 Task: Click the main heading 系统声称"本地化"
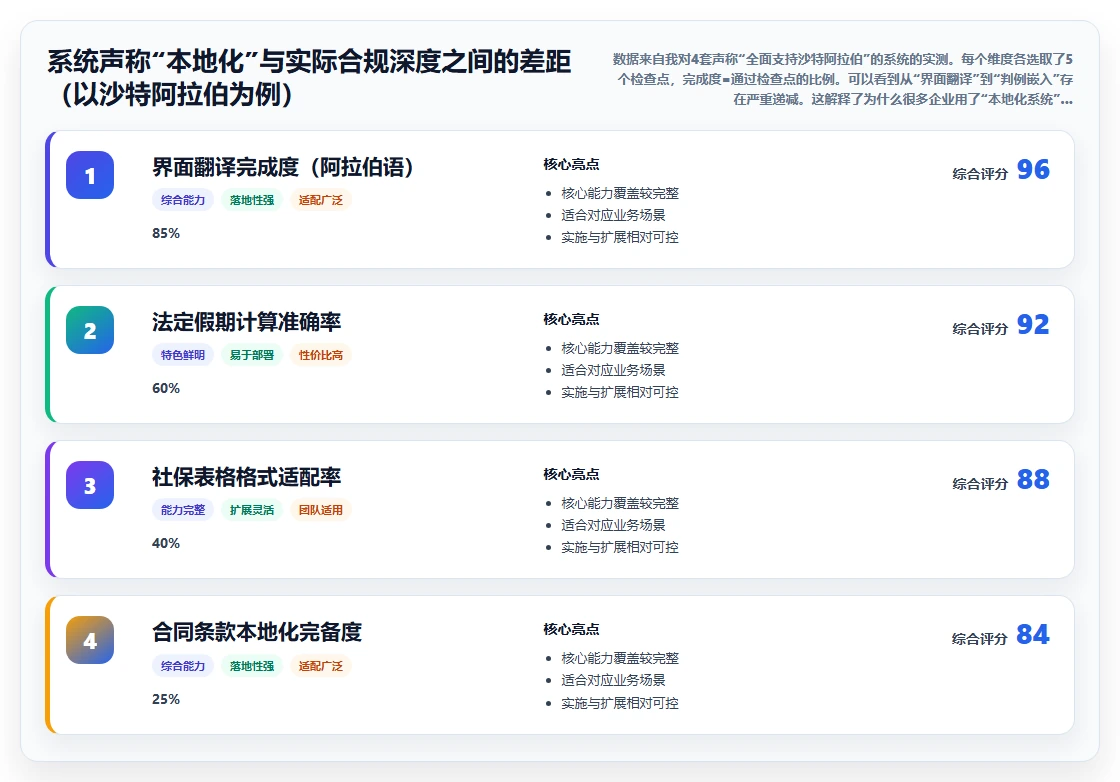pos(309,78)
